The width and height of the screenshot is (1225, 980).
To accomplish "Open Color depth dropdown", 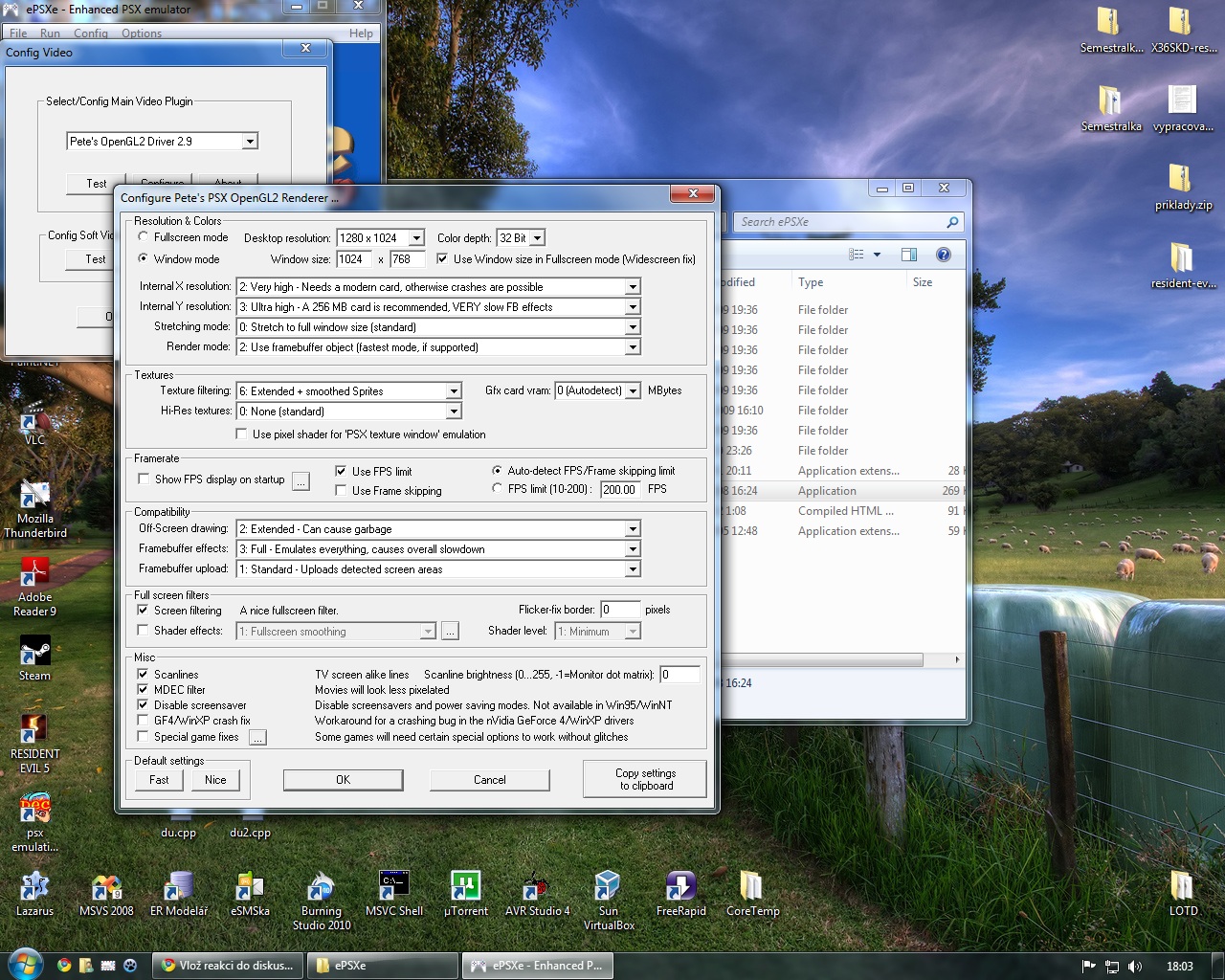I will tap(537, 237).
